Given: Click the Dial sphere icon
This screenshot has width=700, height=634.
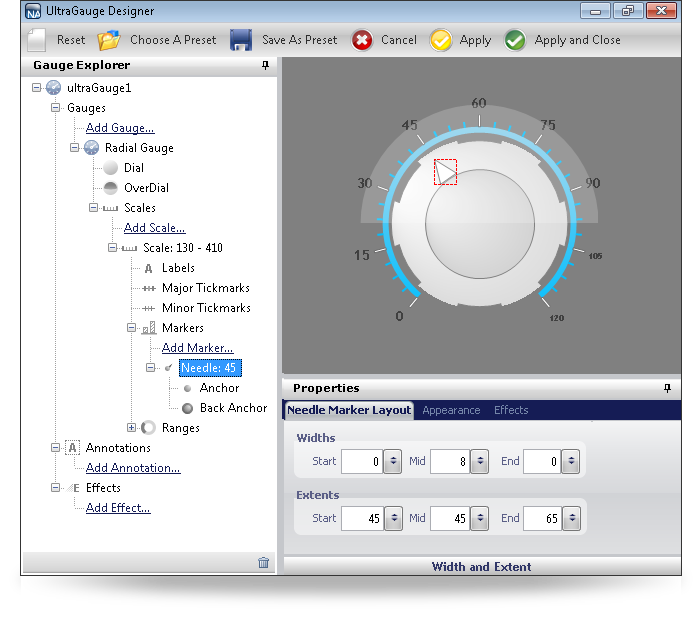Looking at the screenshot, I should (x=110, y=168).
